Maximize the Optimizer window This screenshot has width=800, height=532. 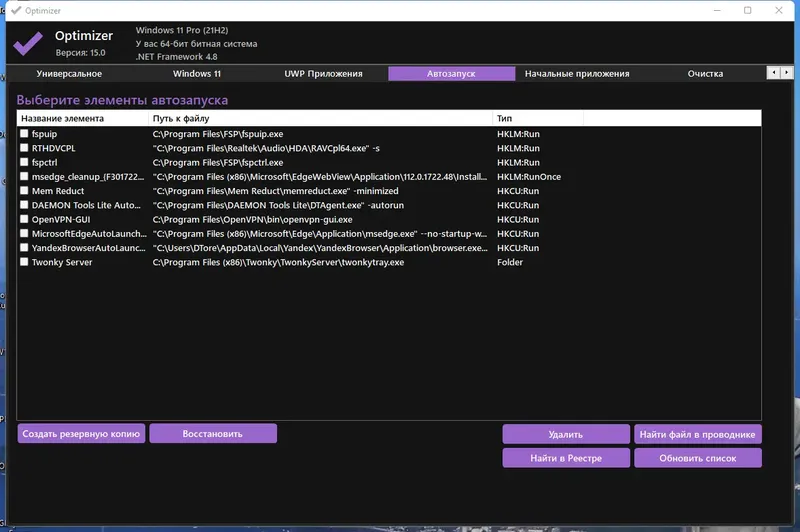point(747,10)
